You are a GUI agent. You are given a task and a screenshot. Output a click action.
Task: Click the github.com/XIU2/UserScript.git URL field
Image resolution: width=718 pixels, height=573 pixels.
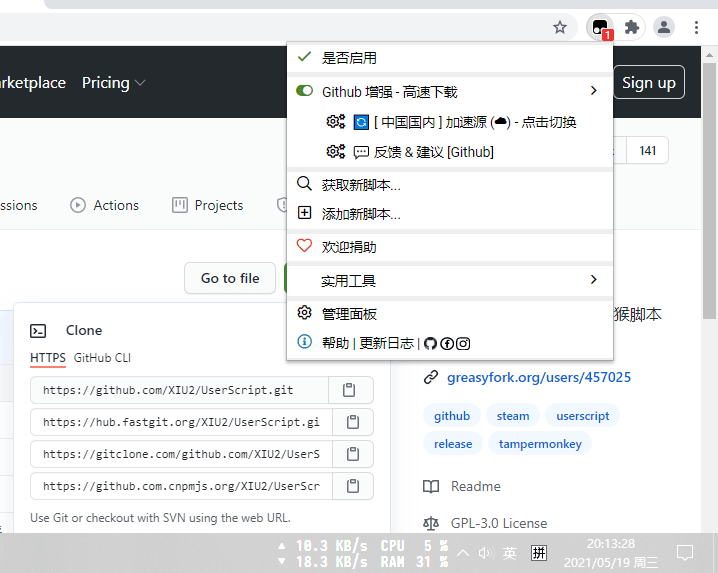[x=180, y=390]
